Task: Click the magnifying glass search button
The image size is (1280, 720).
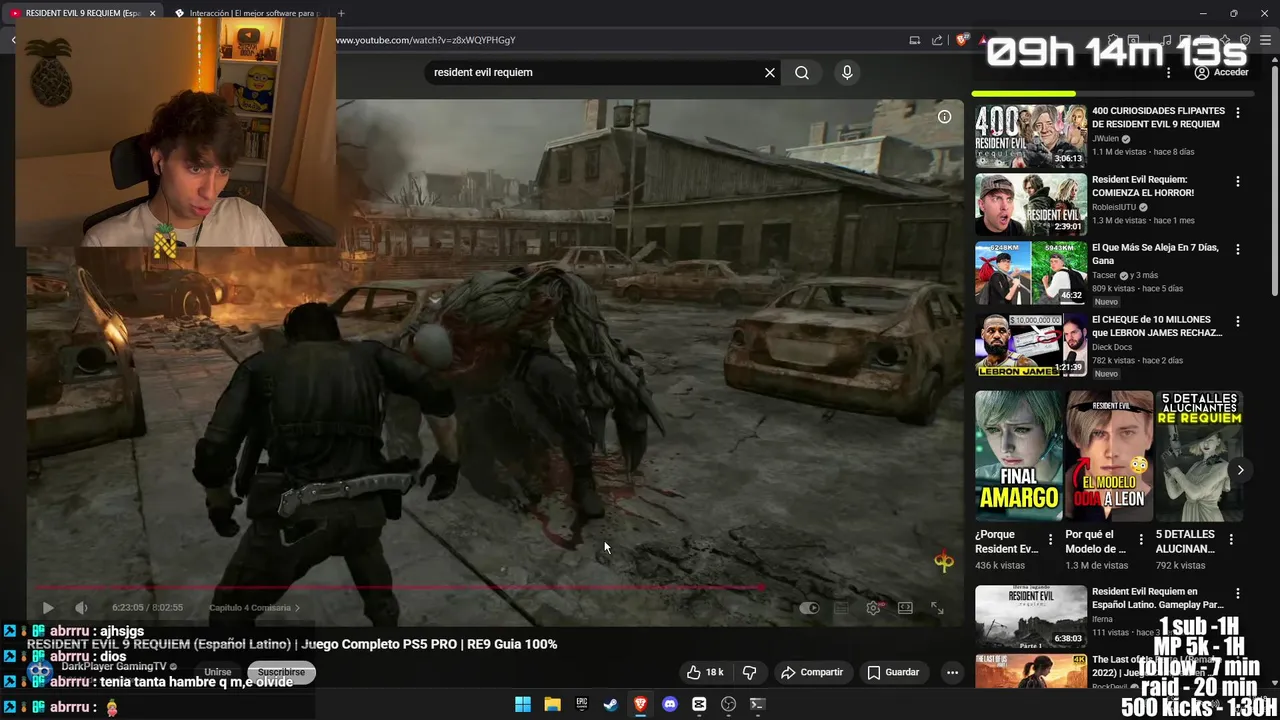Action: pos(802,72)
